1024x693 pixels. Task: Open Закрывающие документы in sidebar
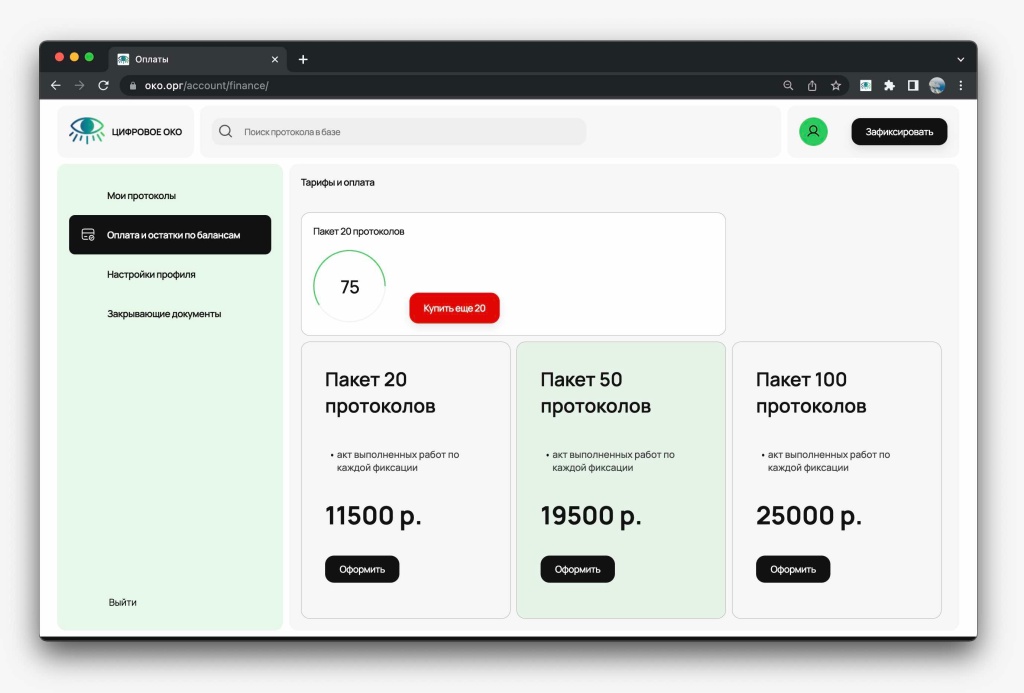coord(164,314)
